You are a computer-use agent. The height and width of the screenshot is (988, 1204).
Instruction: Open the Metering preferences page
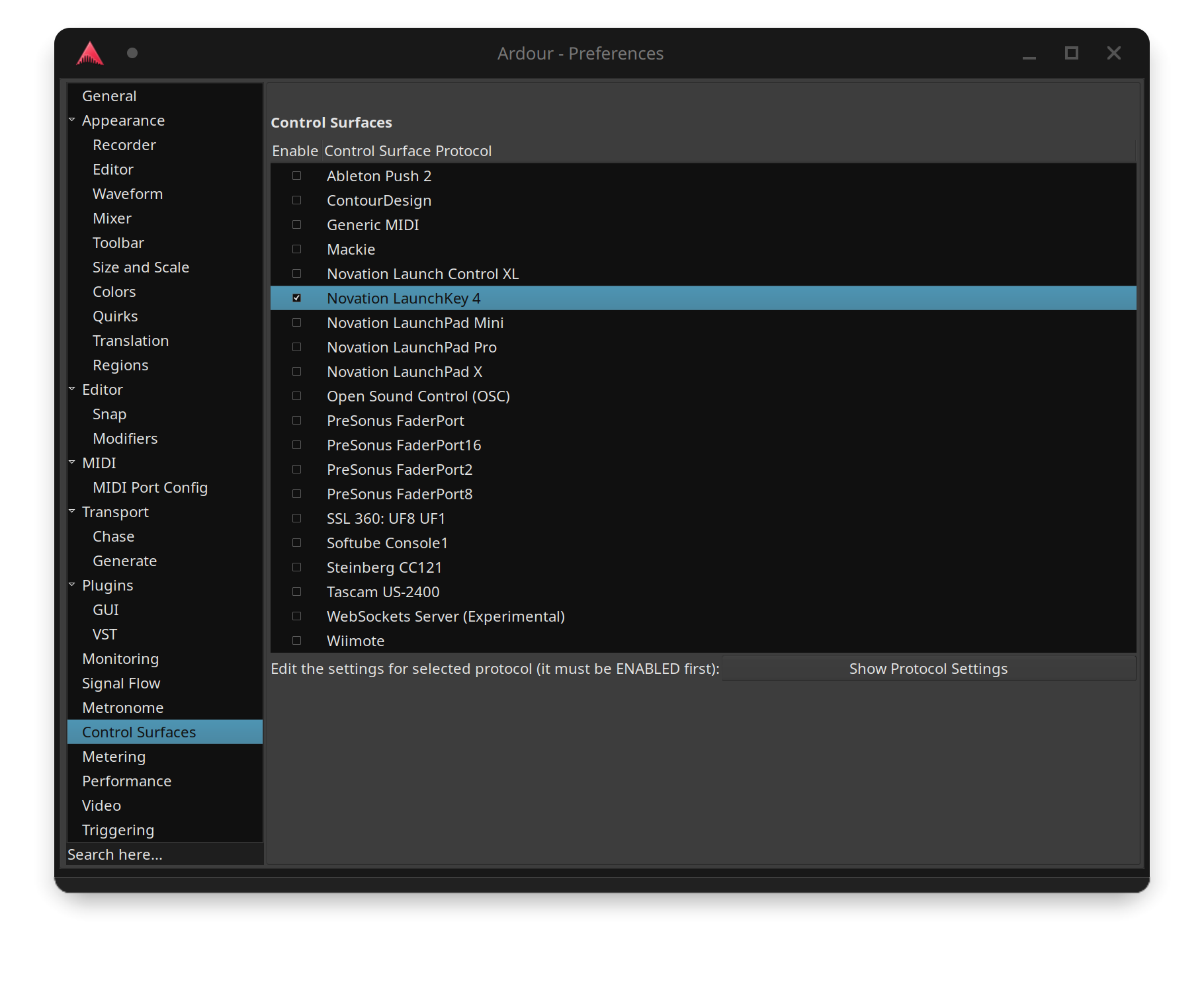[114, 757]
